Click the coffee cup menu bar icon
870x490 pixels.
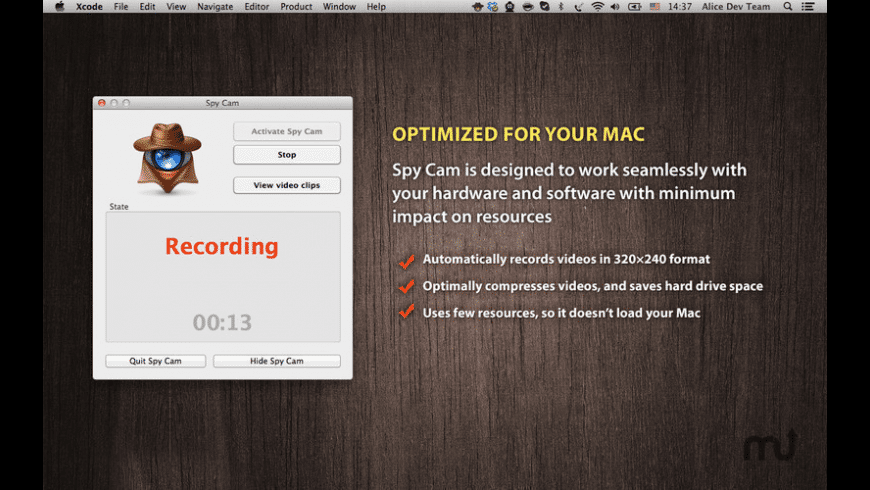527,7
